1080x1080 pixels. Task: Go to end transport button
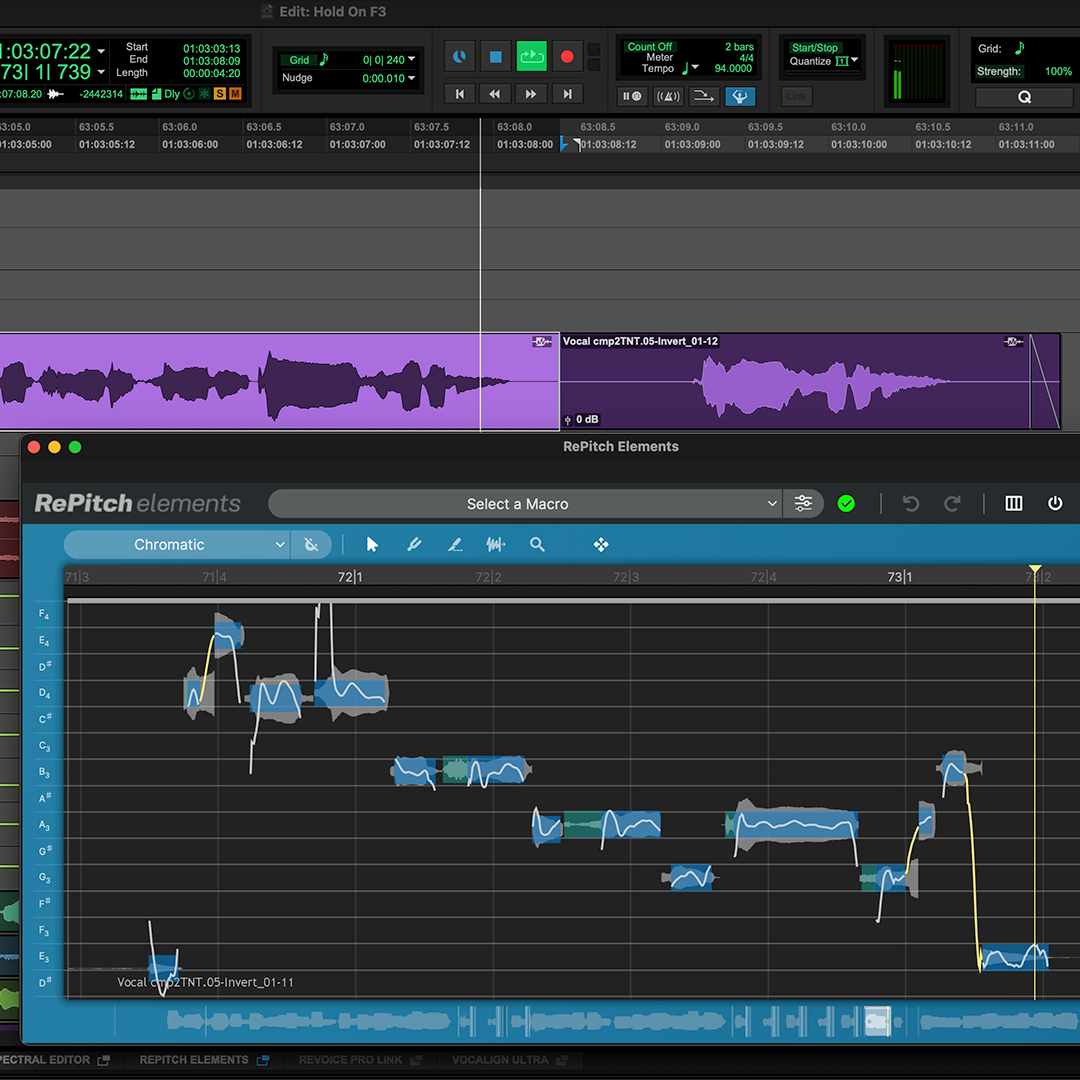pyautogui.click(x=567, y=94)
